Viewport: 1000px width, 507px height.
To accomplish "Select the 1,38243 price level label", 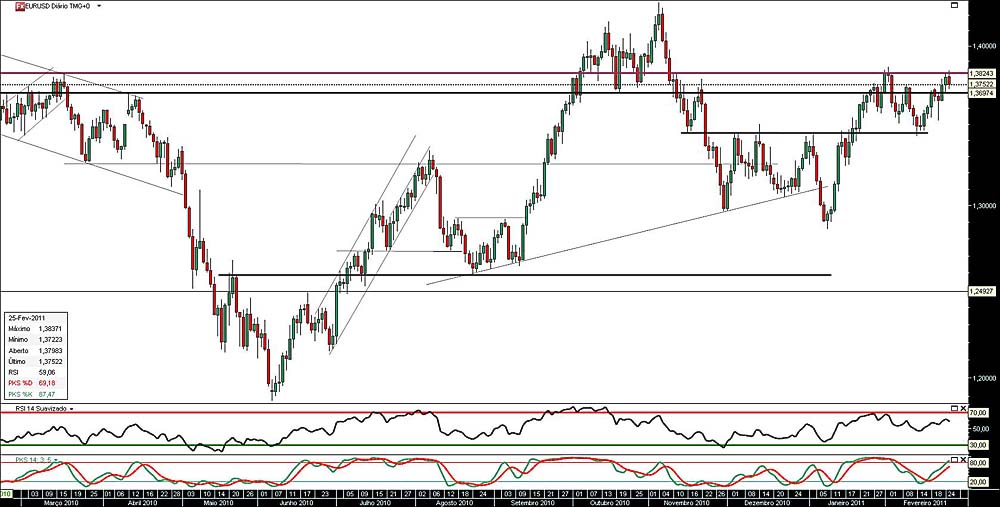I will pyautogui.click(x=982, y=74).
